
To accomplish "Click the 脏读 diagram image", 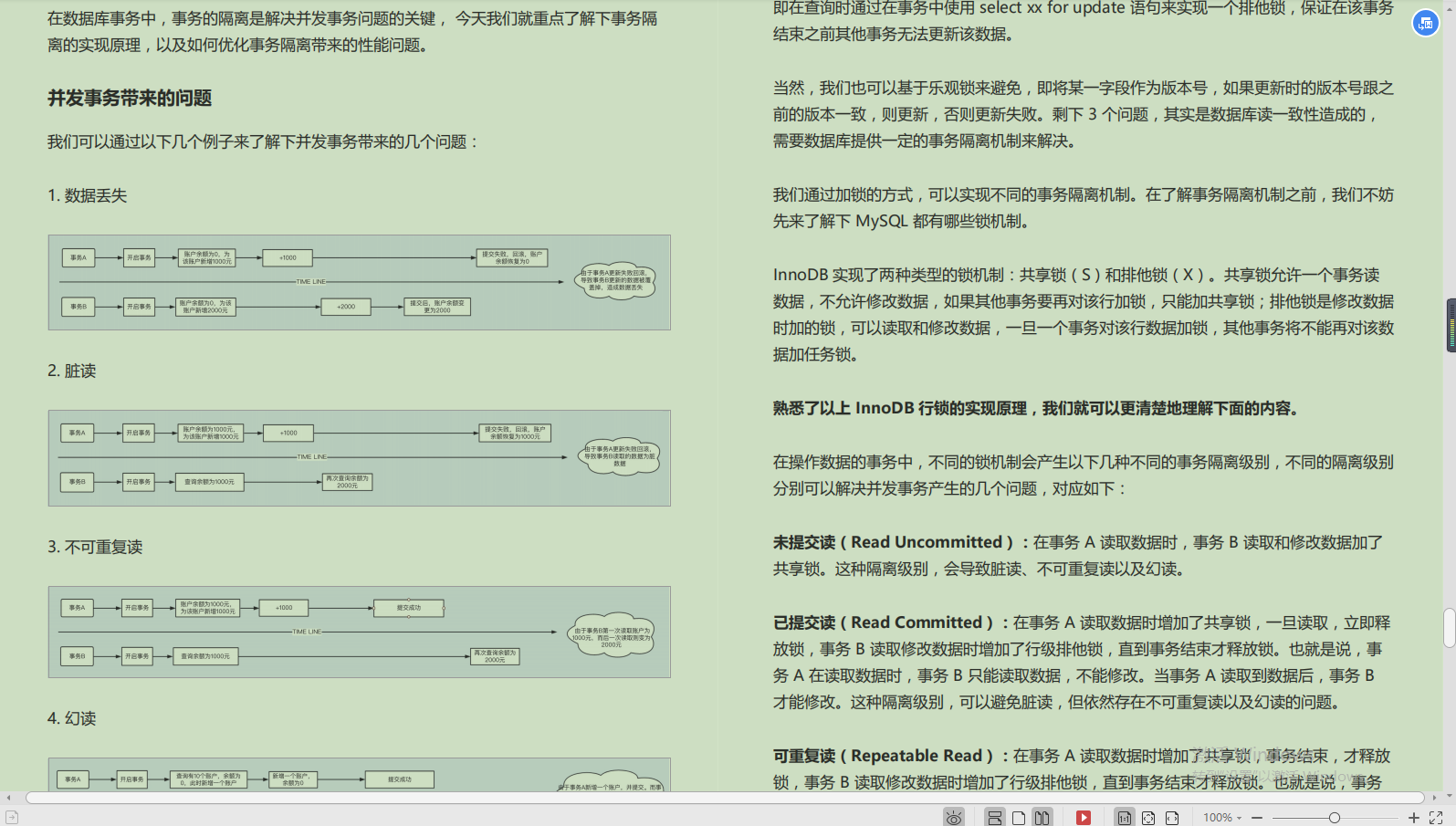I will 360,458.
